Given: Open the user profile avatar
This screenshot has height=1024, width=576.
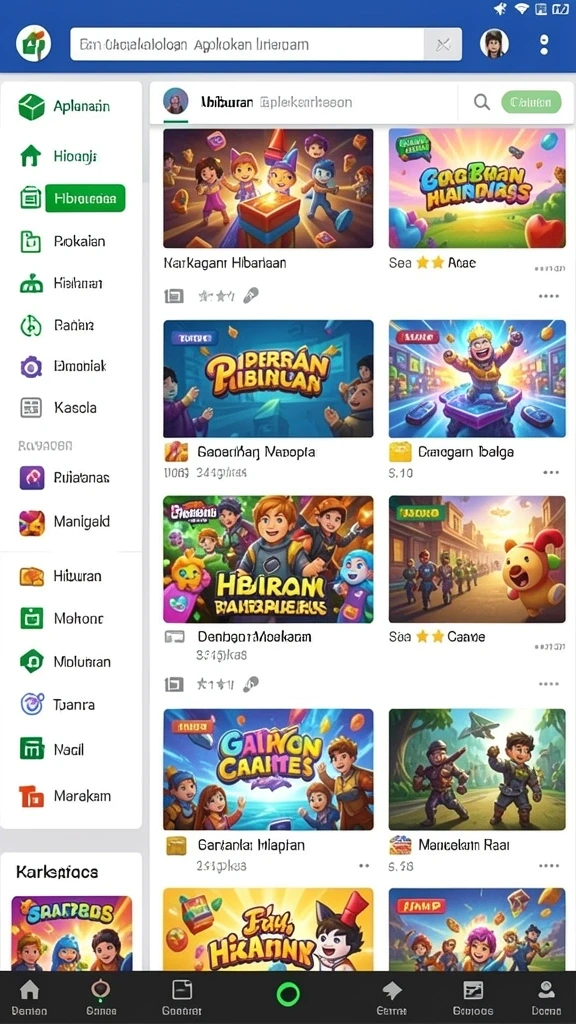Looking at the screenshot, I should (x=494, y=44).
